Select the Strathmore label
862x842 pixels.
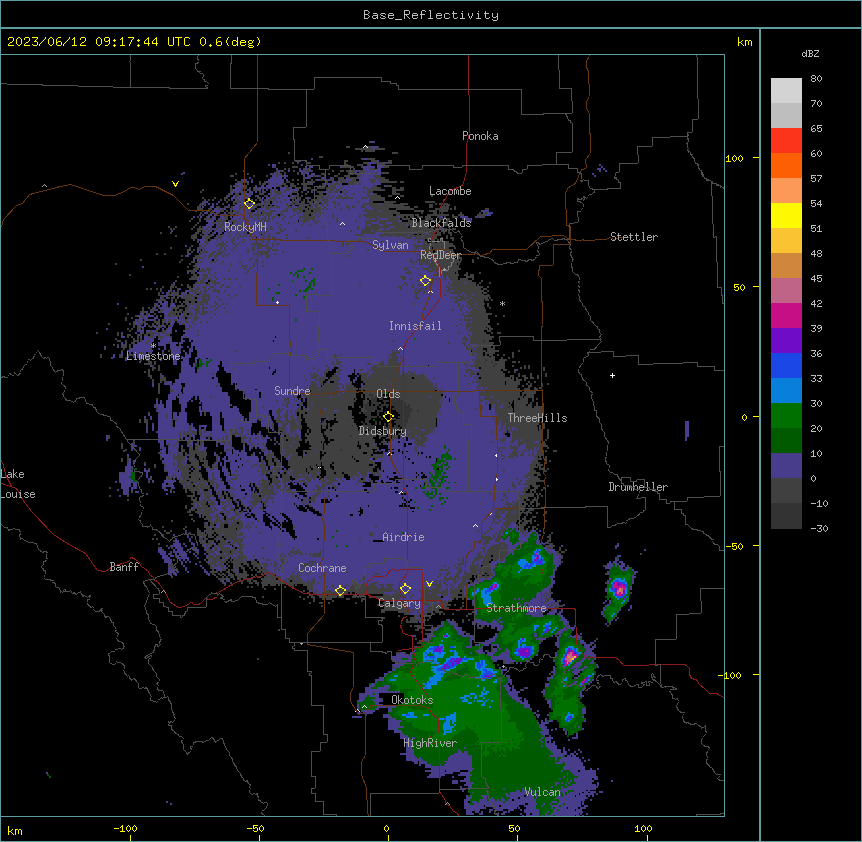(516, 608)
